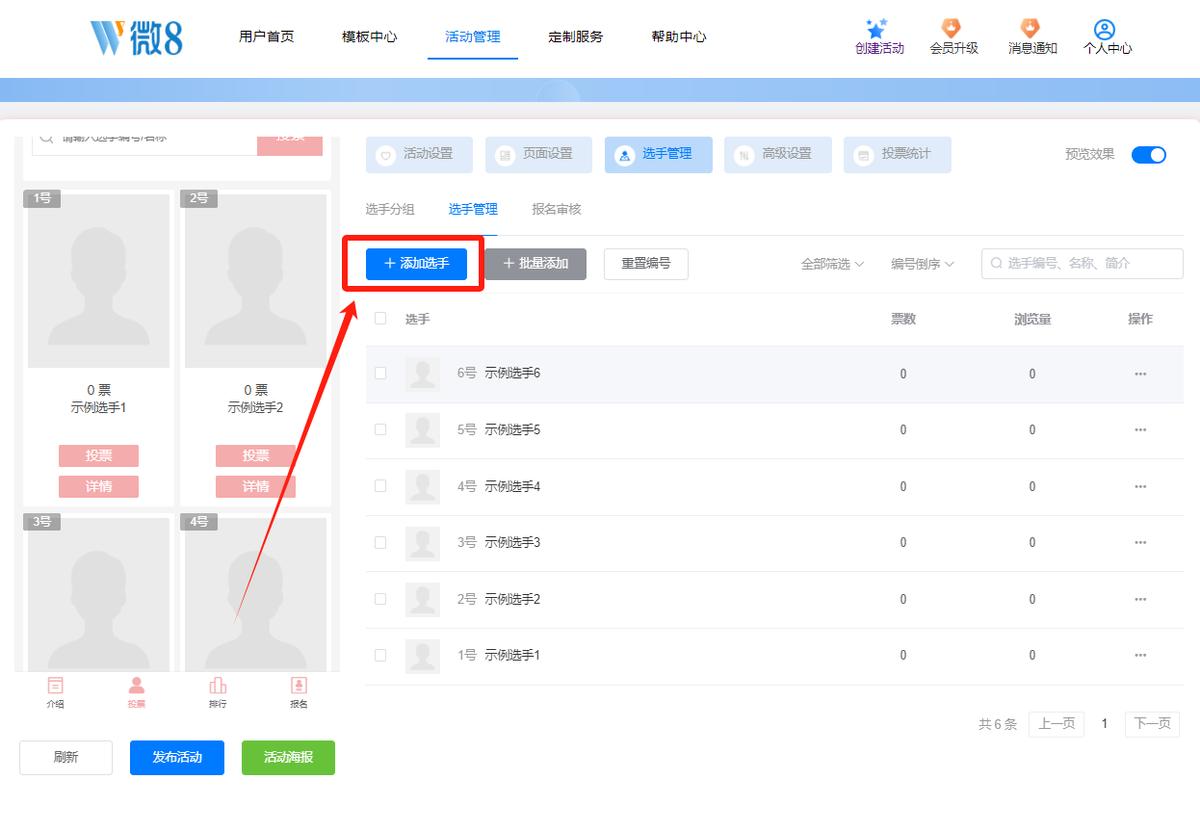Click 投票 button under 示例选手2
Viewport: 1200px width, 828px height.
[255, 456]
